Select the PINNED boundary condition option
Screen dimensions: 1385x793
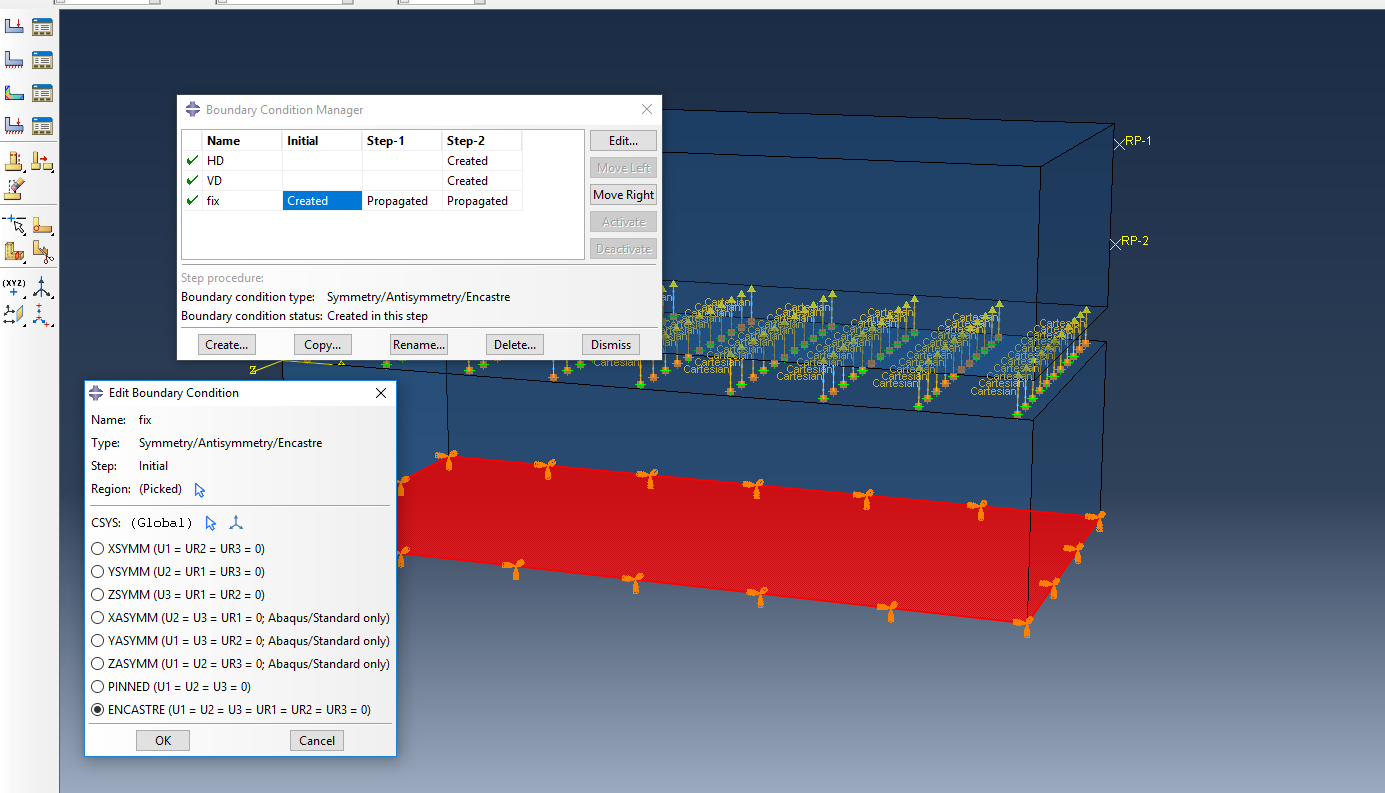[x=97, y=686]
